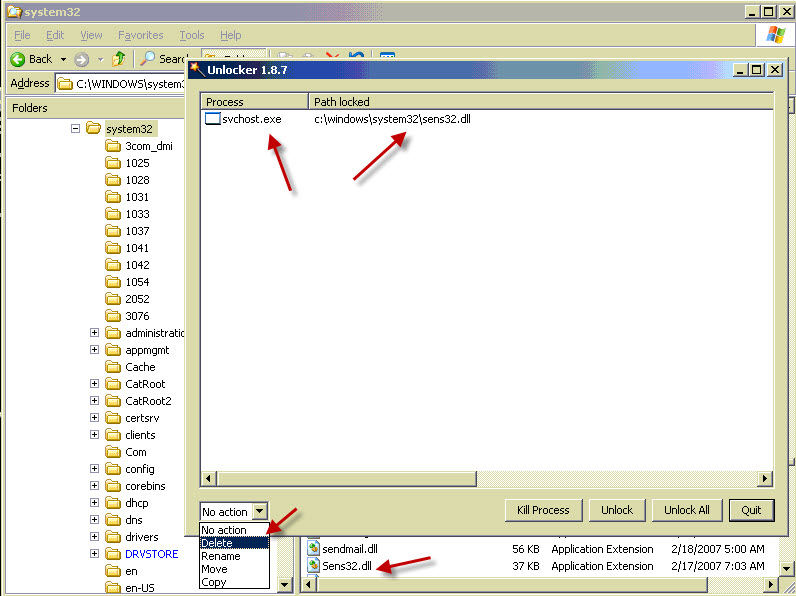
Task: Select the Cache folder
Action: [x=140, y=367]
